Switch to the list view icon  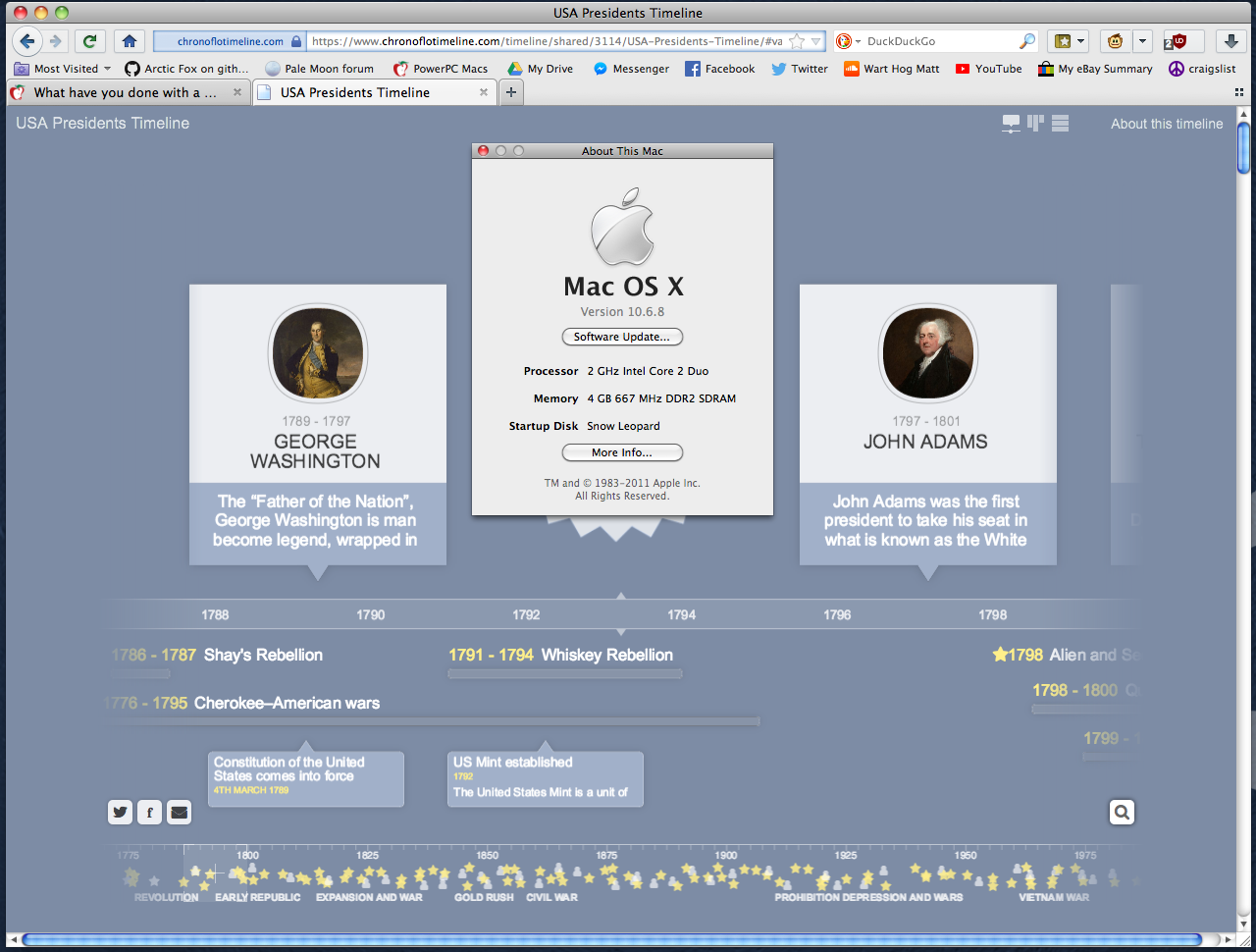click(x=1060, y=124)
